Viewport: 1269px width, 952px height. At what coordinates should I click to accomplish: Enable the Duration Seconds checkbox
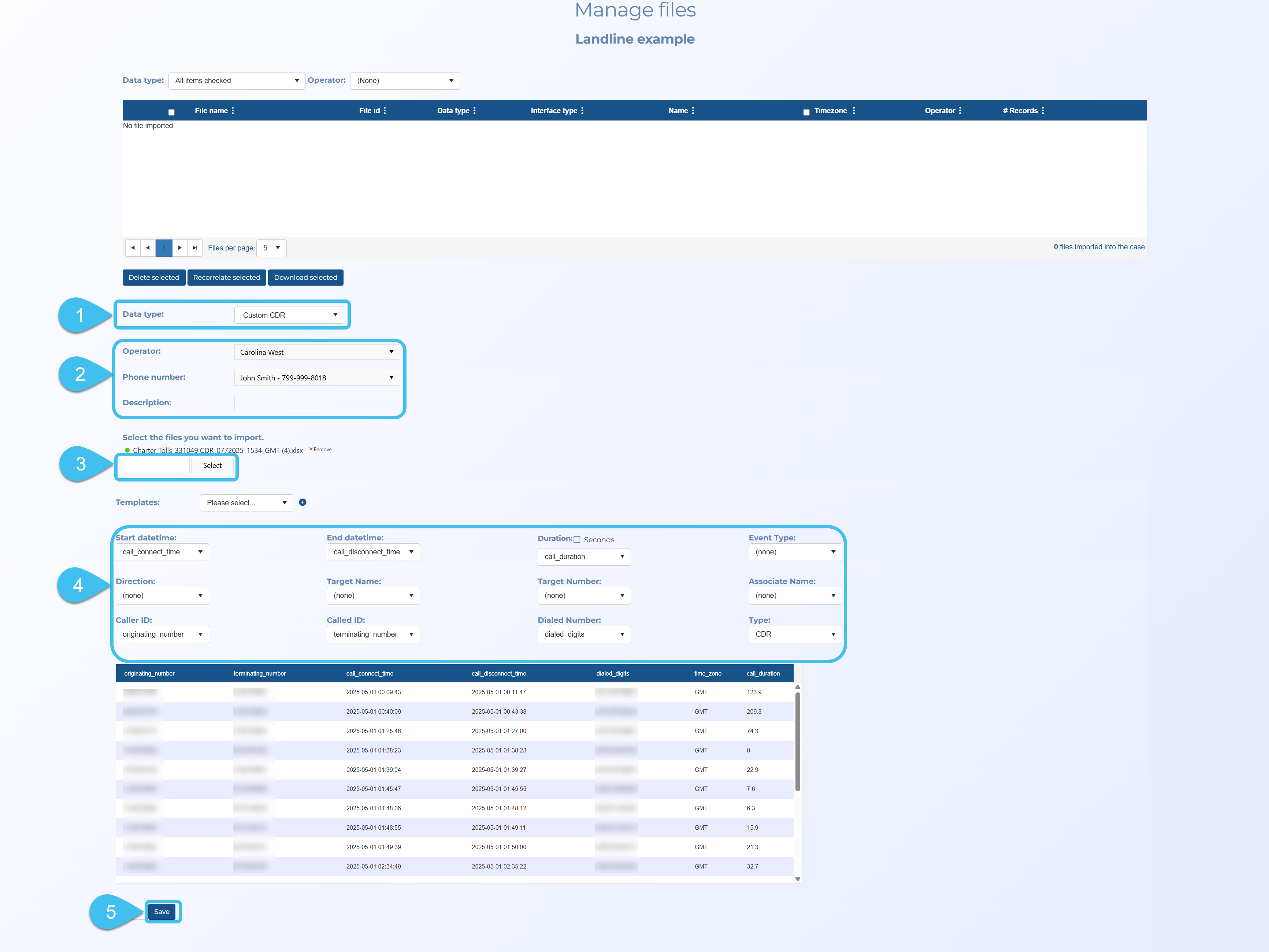coord(577,540)
